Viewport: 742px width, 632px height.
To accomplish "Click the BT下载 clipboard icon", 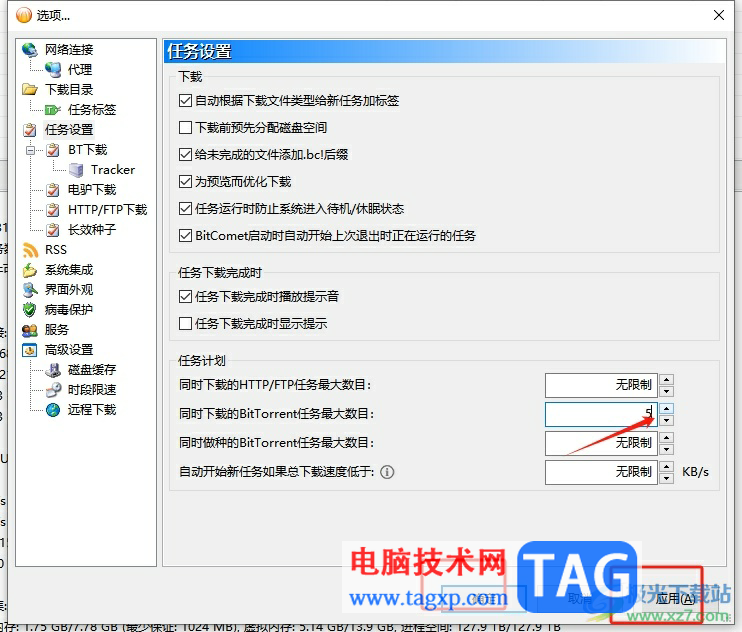I will click(x=53, y=150).
